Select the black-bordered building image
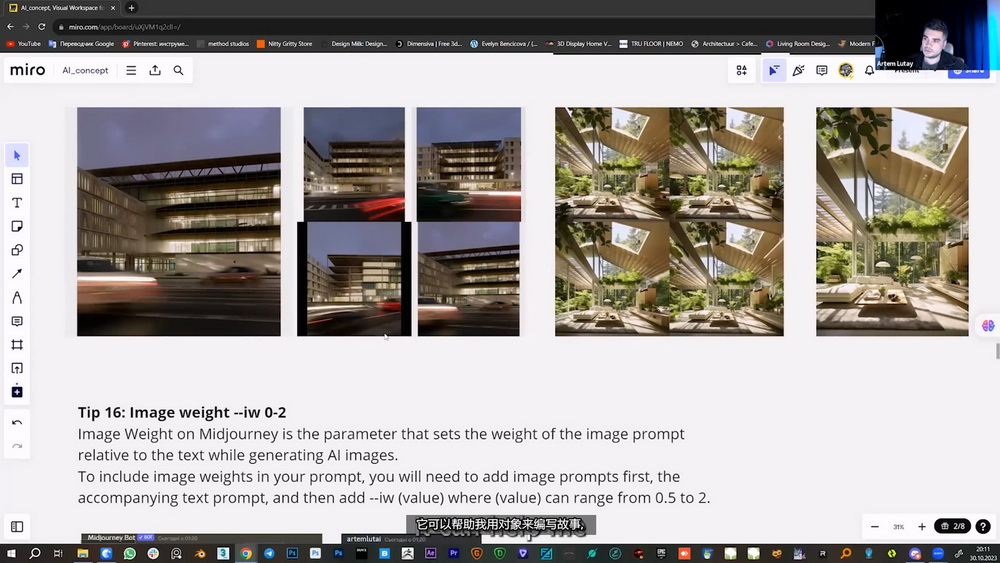The height and width of the screenshot is (563, 1000). (x=354, y=279)
